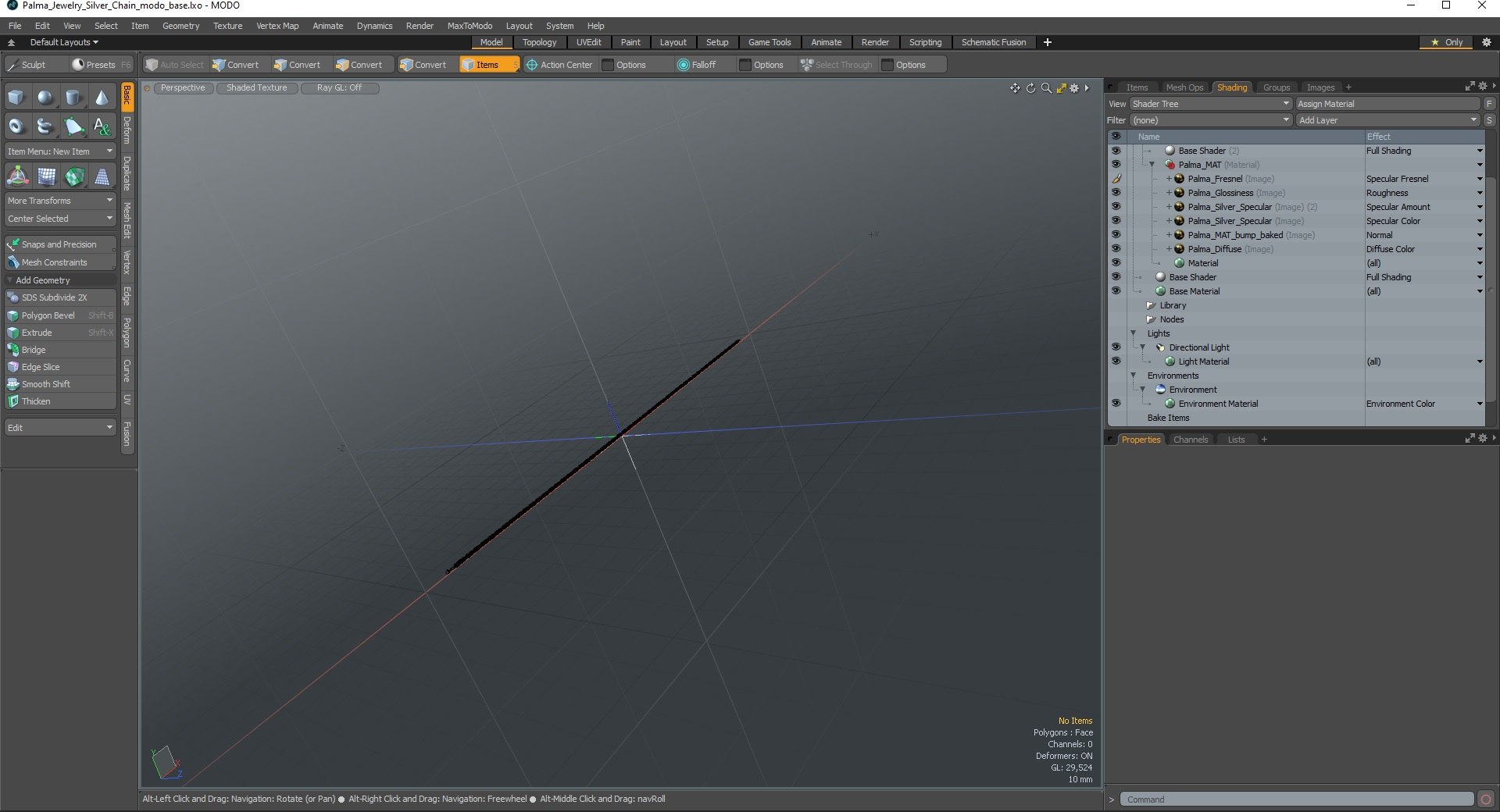Select the sphere primitive tool icon
This screenshot has width=1500, height=812.
pyautogui.click(x=45, y=98)
